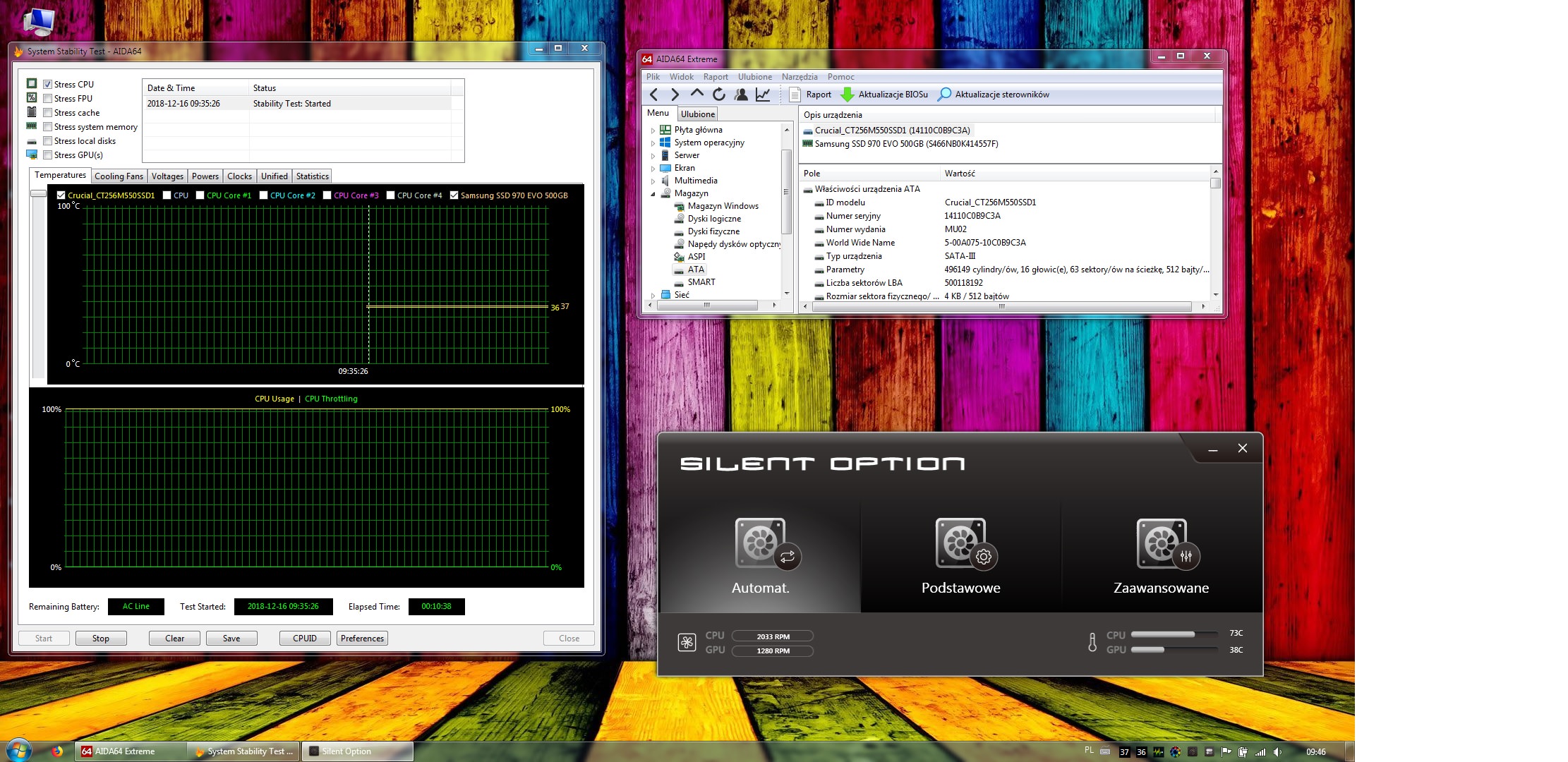Stop the stability test
This screenshot has width=1568, height=762.
click(101, 639)
